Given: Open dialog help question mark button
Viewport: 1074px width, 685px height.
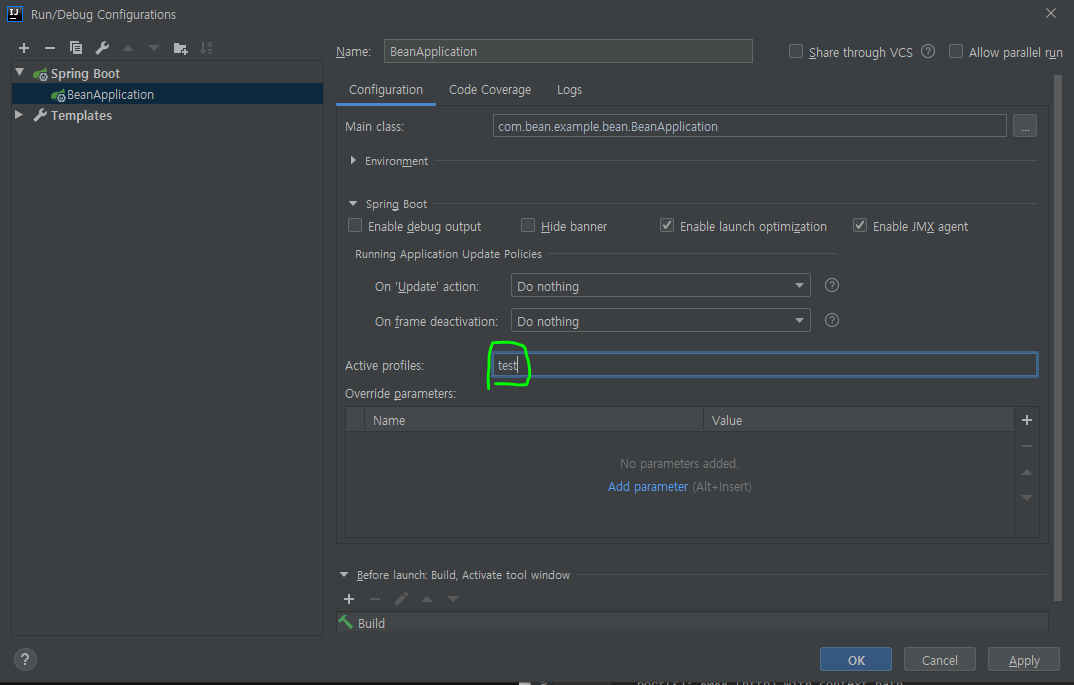Looking at the screenshot, I should (25, 660).
